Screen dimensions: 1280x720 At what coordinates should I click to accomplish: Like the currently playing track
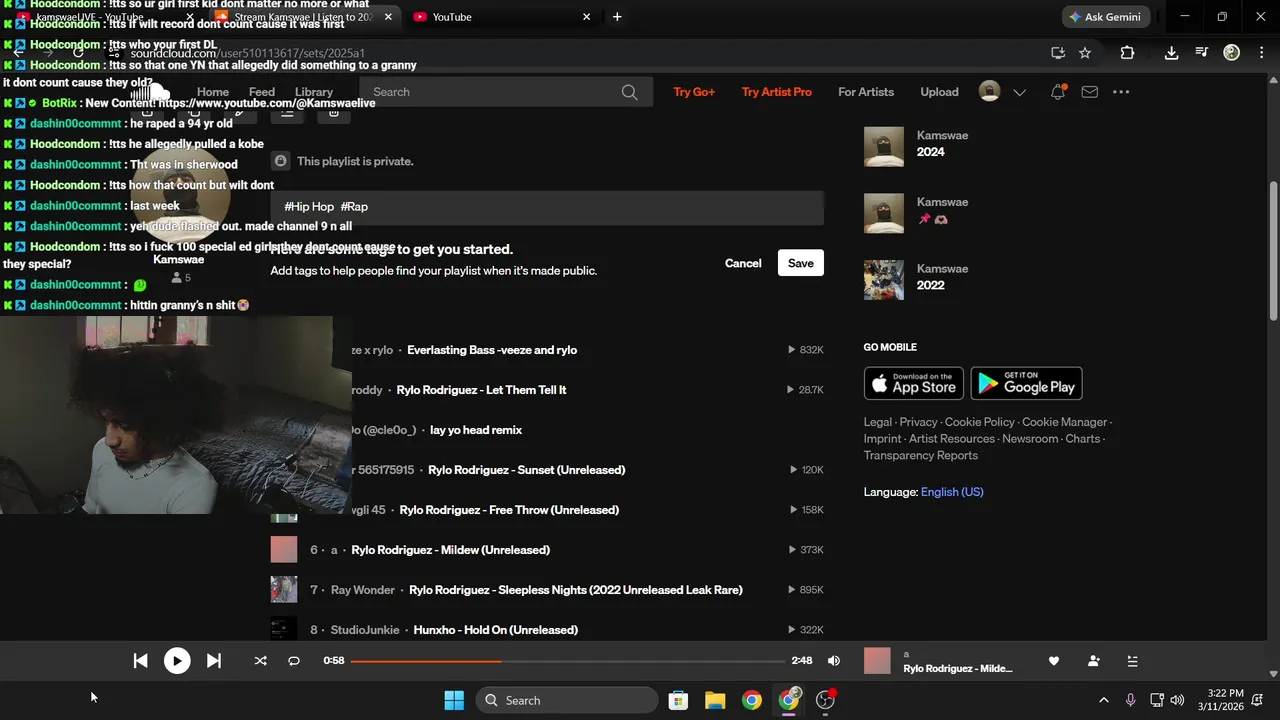[1053, 661]
